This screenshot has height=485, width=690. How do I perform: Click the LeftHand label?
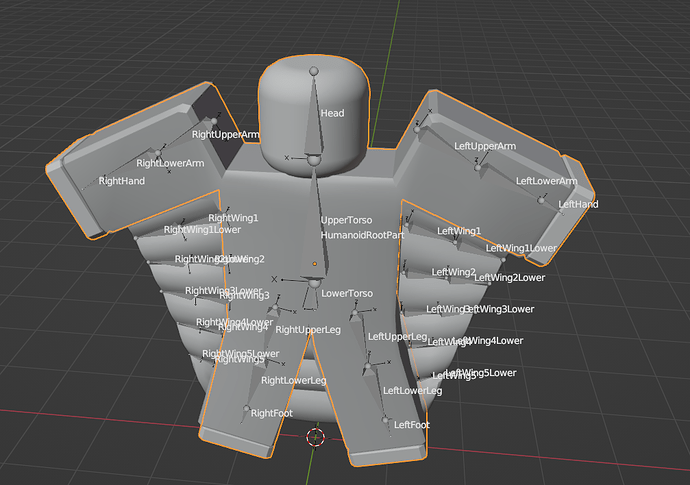[x=578, y=204]
